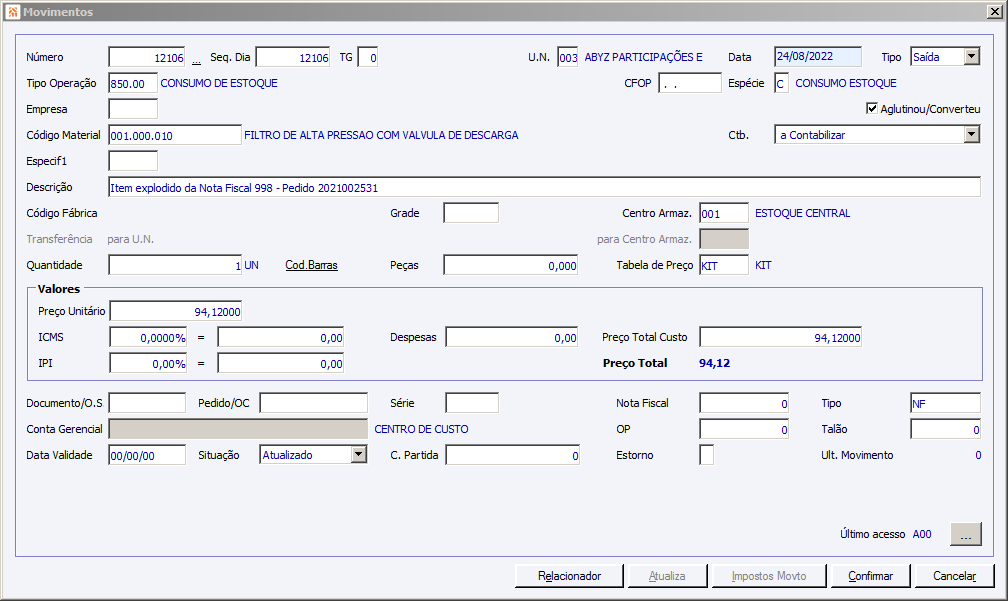Select the TG input field
This screenshot has width=1008, height=601.
(368, 57)
